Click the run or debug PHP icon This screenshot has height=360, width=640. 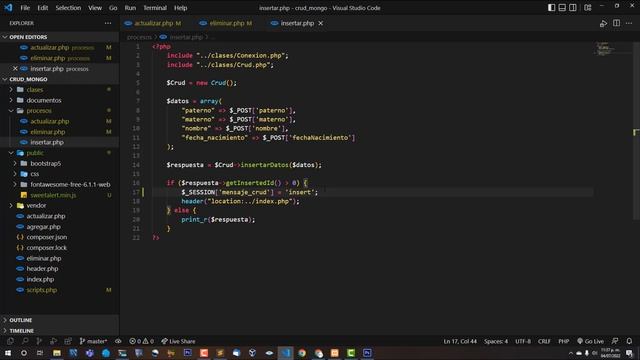[603, 24]
